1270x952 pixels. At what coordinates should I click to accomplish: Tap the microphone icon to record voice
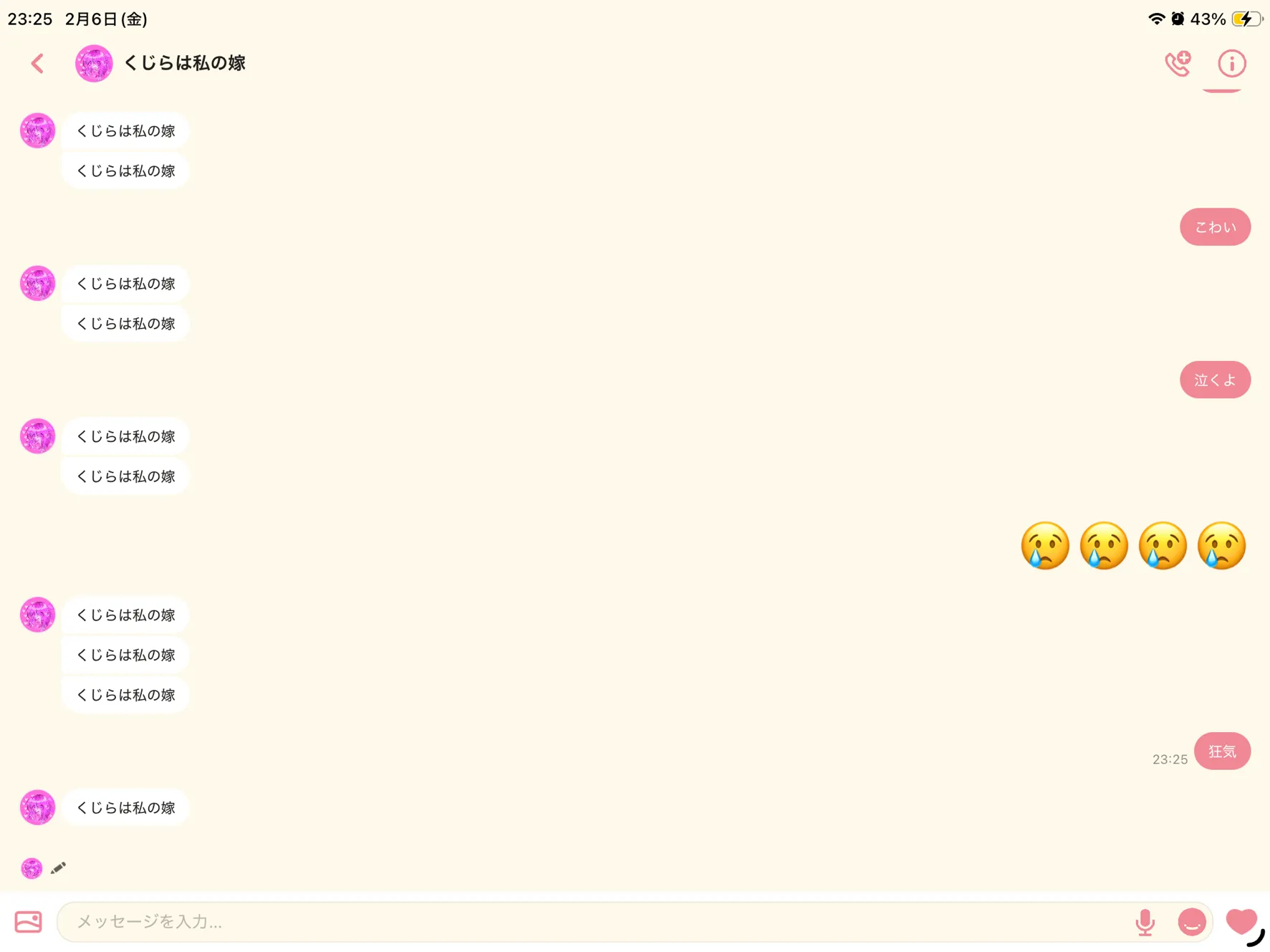(1145, 922)
